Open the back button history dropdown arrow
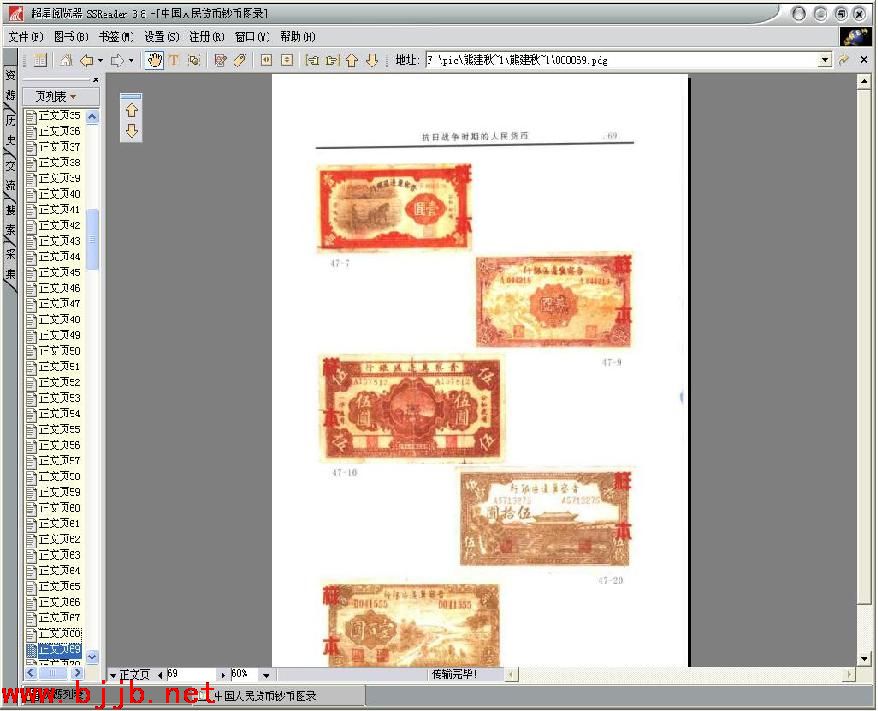878x711 pixels. tap(100, 60)
